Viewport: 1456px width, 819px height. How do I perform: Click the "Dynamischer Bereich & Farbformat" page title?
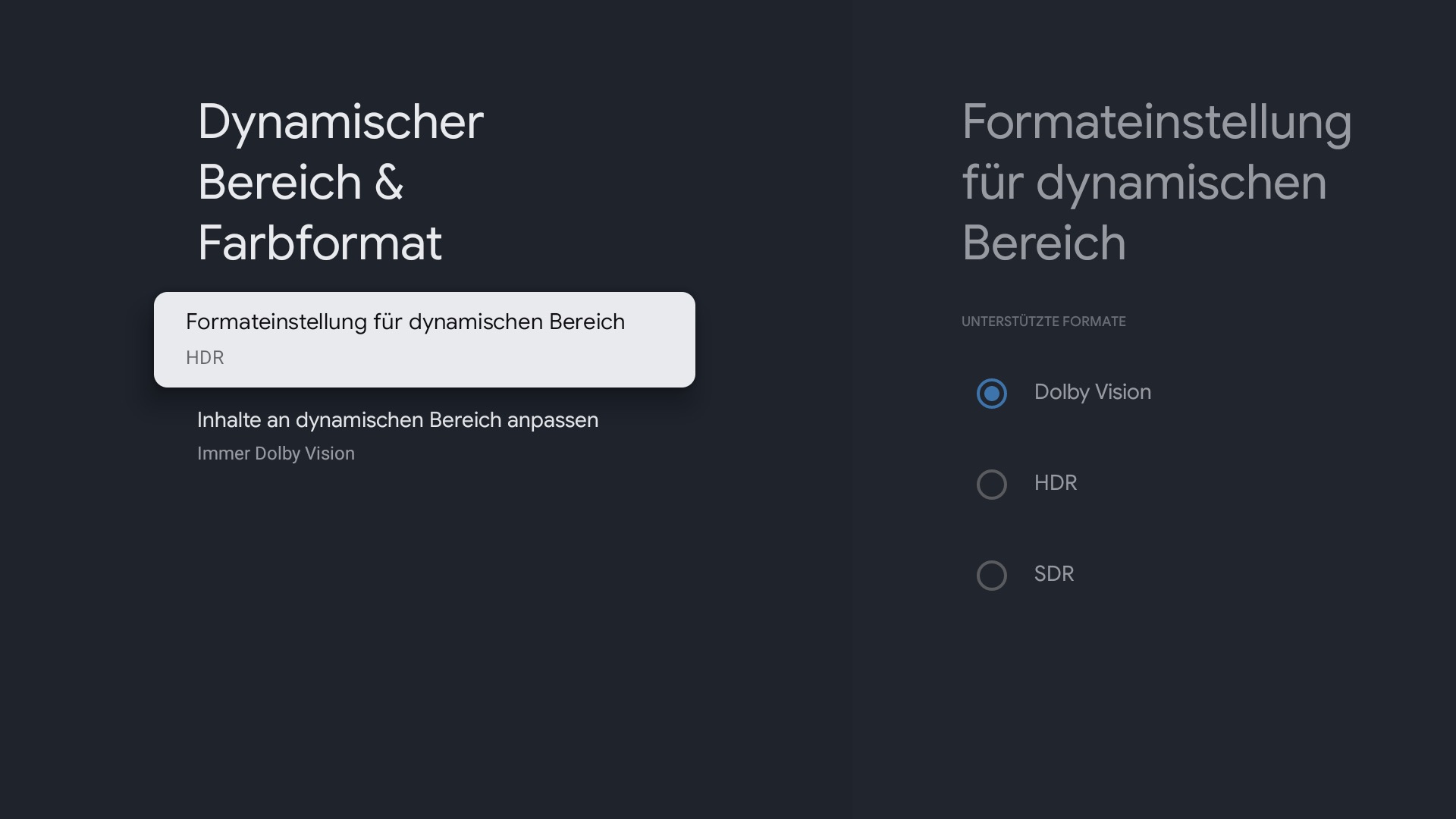point(340,182)
